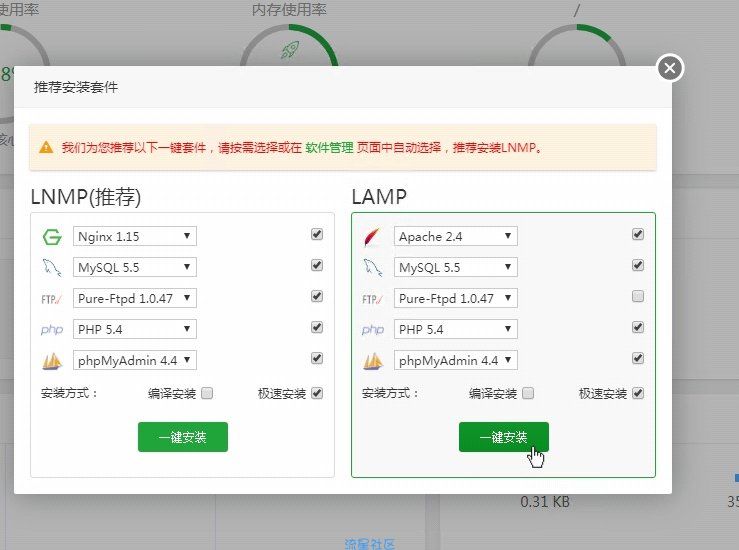Screen dimensions: 739x550
Task: Enable 编译安装 checkbox in LNMP
Action: pyautogui.click(x=207, y=393)
